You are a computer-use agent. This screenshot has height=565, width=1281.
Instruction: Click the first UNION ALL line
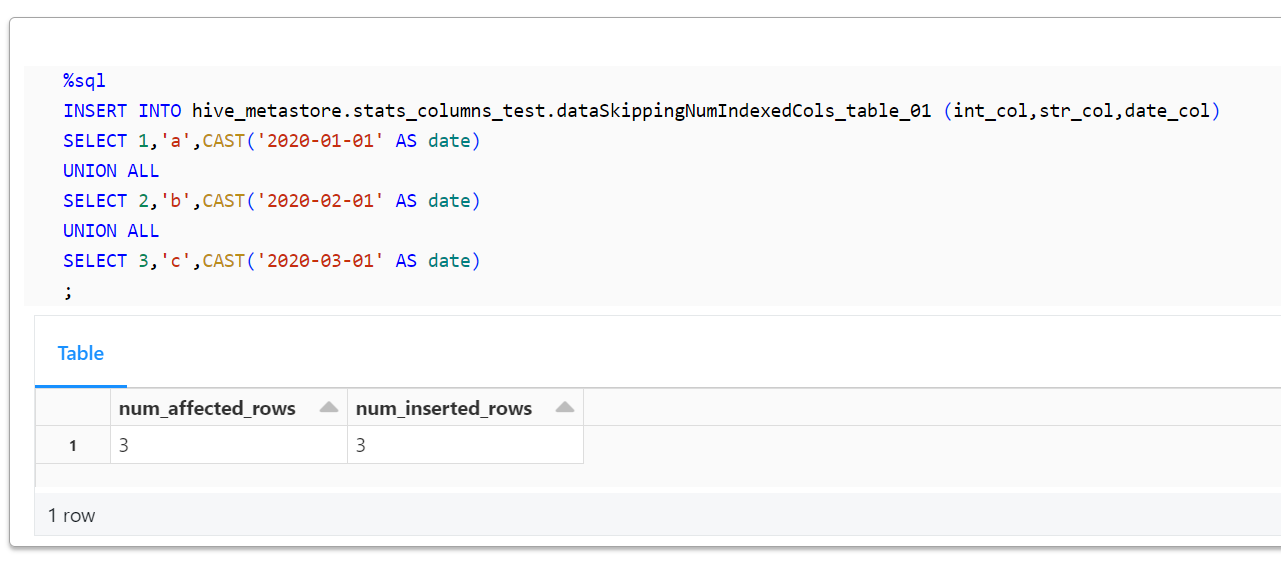click(111, 171)
